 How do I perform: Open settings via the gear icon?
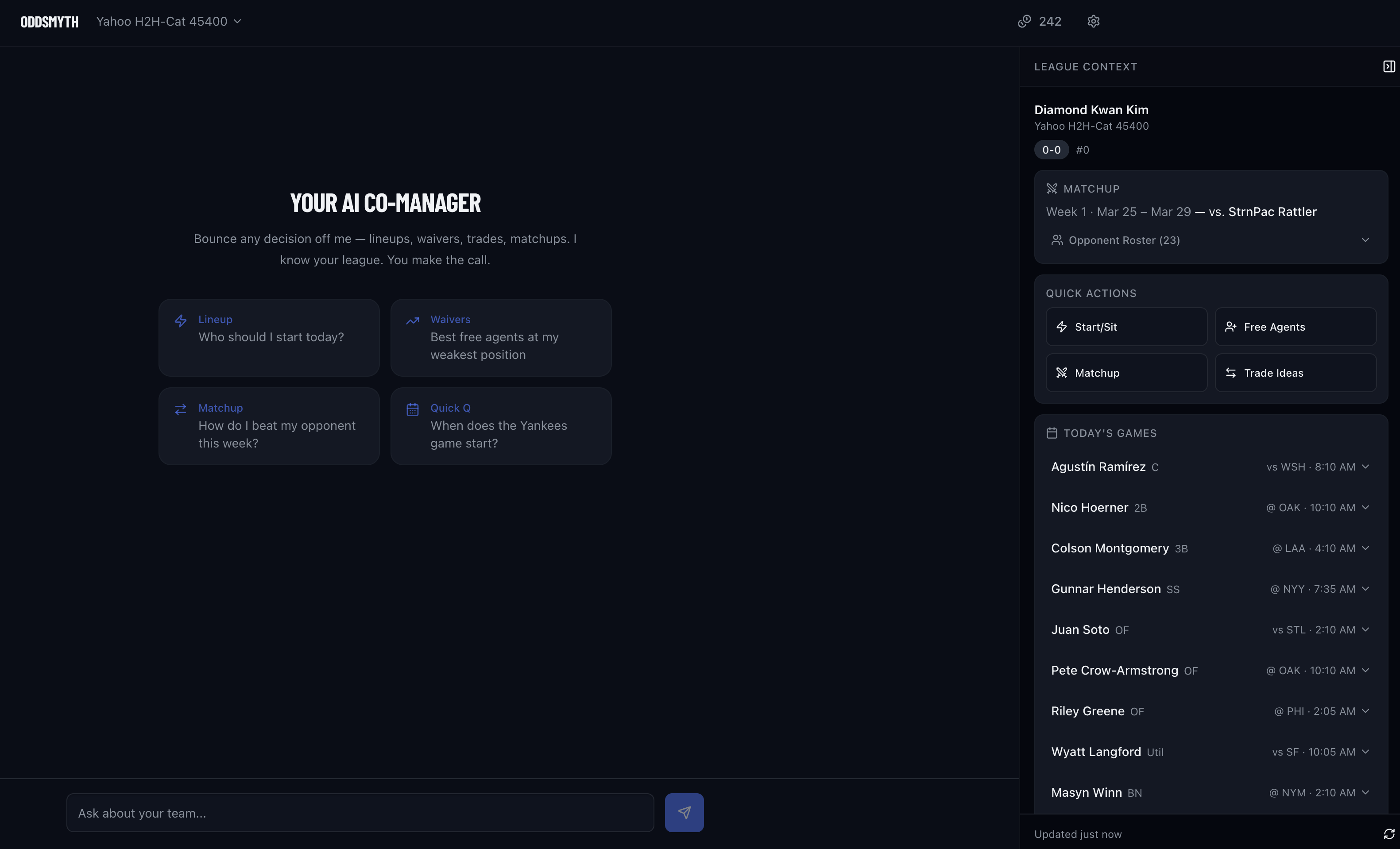coord(1093,22)
